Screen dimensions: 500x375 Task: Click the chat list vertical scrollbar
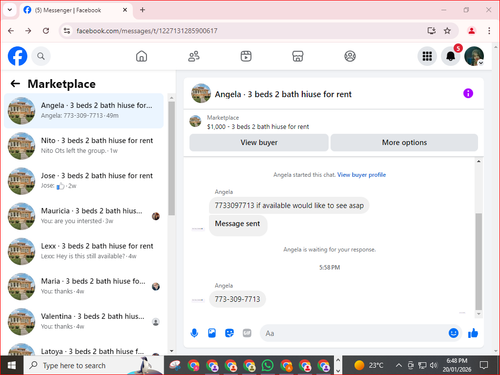click(x=171, y=158)
